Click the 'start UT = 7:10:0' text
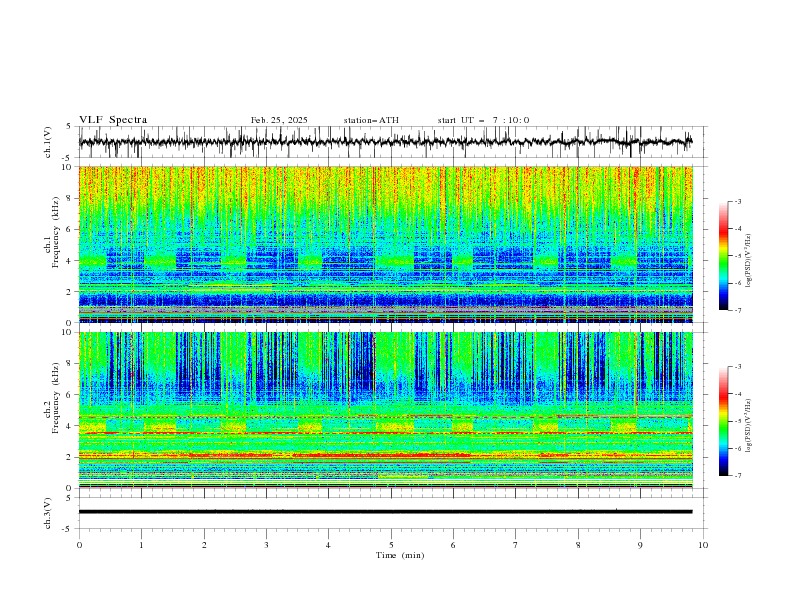792x612 pixels. coord(483,120)
